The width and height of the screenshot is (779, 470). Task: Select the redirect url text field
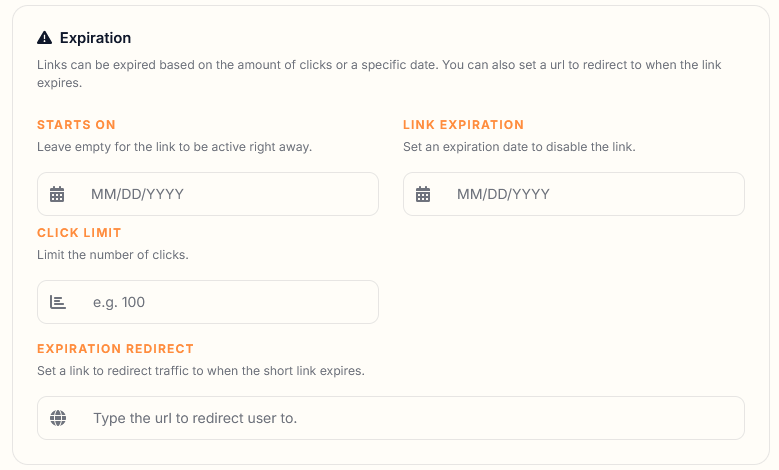pyautogui.click(x=391, y=418)
